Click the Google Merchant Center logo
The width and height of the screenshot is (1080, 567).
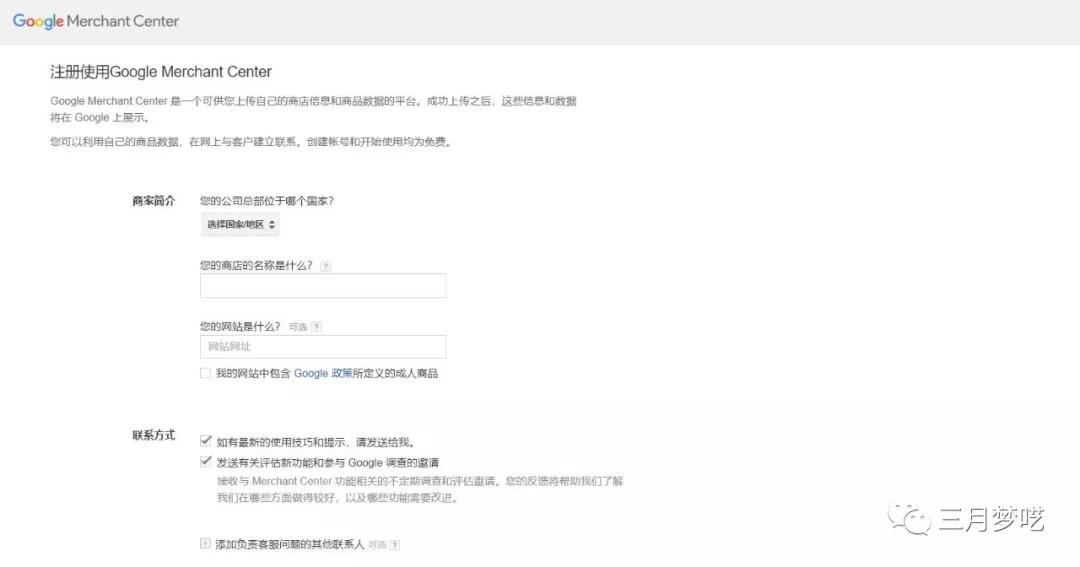click(96, 21)
